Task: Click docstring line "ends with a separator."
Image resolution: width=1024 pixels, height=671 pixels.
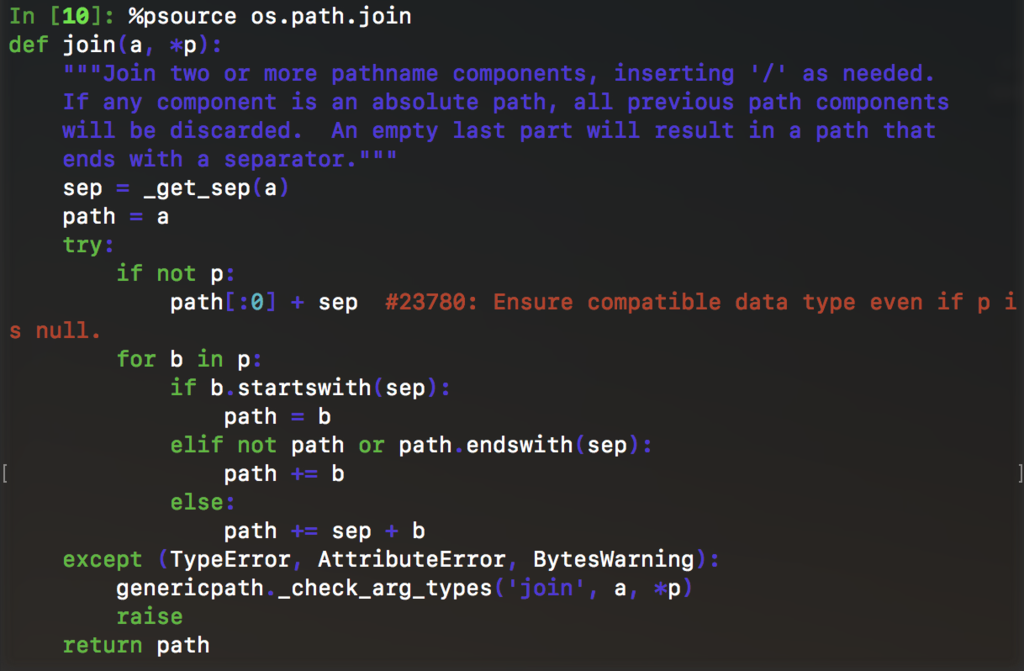Action: coord(230,159)
